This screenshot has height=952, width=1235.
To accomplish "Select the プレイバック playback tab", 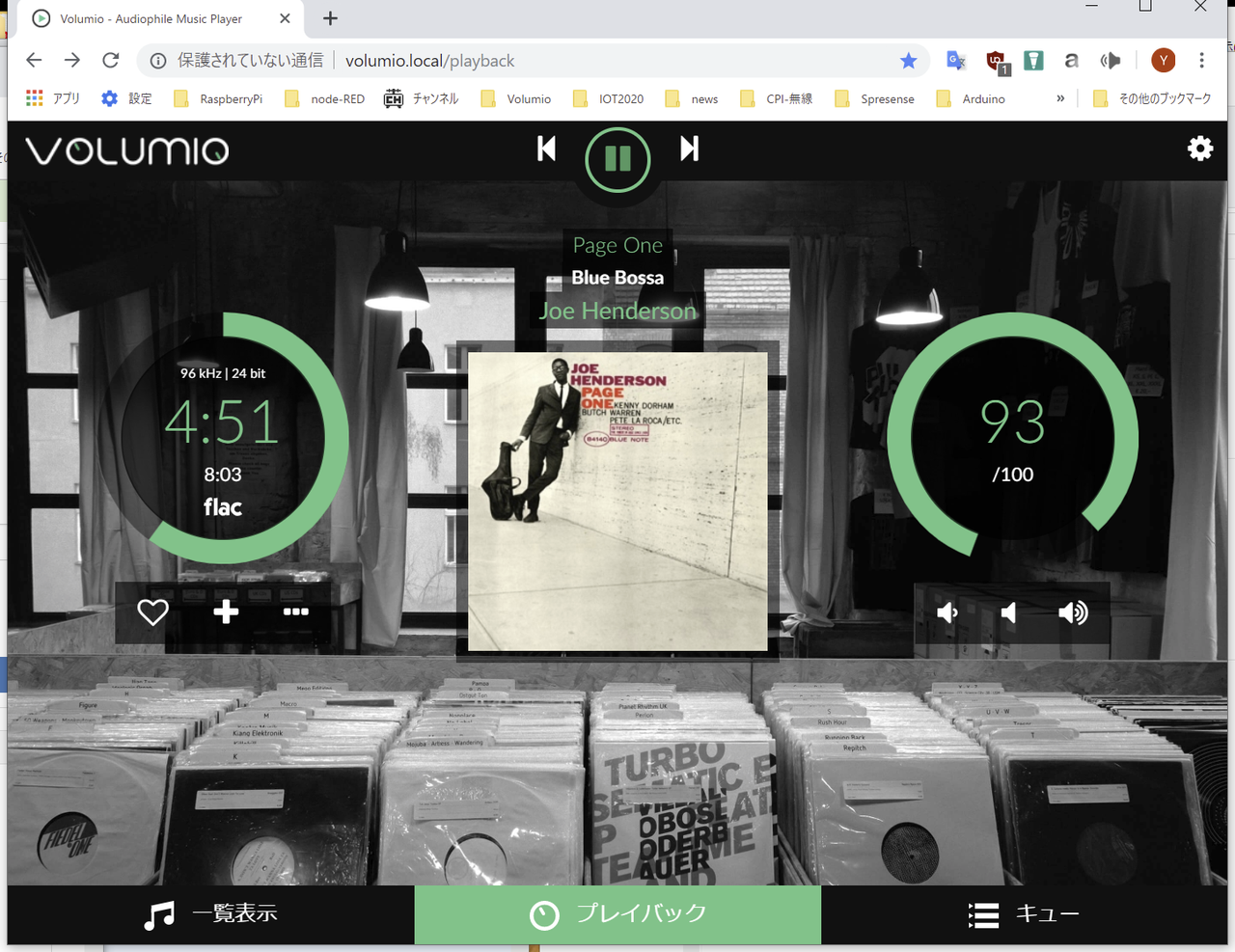I will [x=617, y=914].
